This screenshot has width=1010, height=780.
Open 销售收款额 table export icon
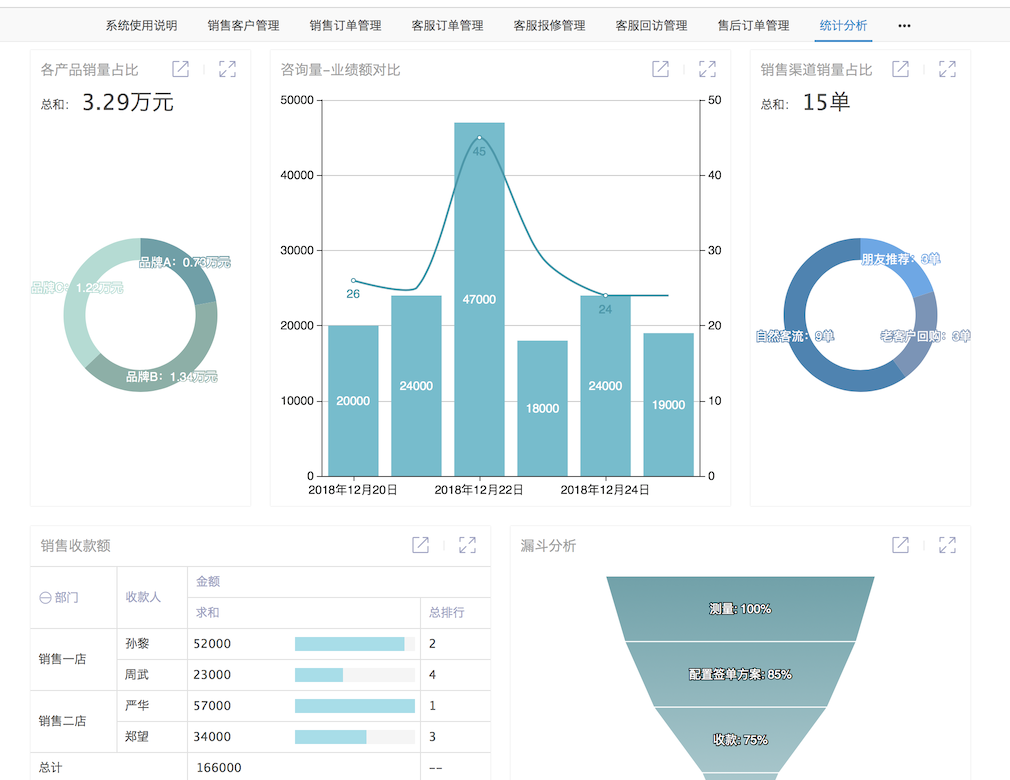[420, 545]
